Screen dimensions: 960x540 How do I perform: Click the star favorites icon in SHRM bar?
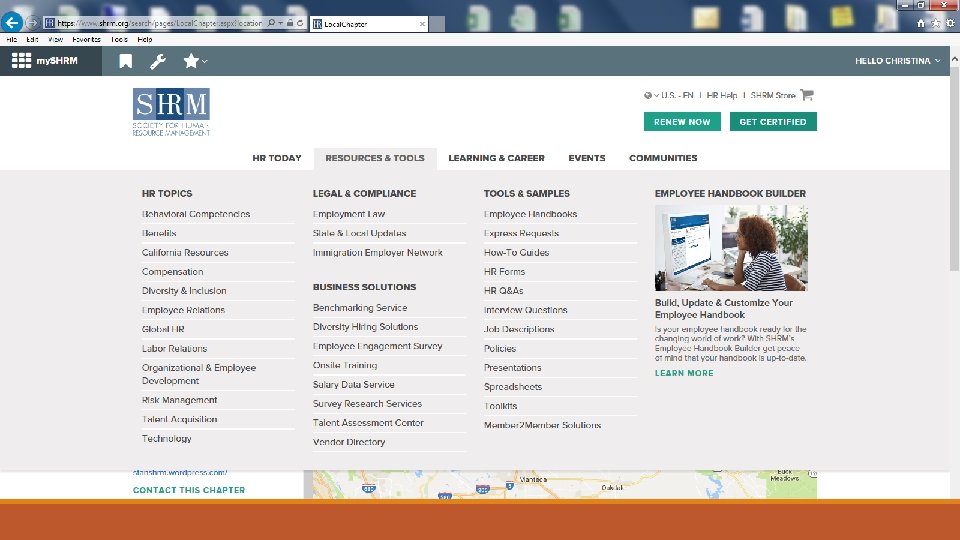(191, 61)
